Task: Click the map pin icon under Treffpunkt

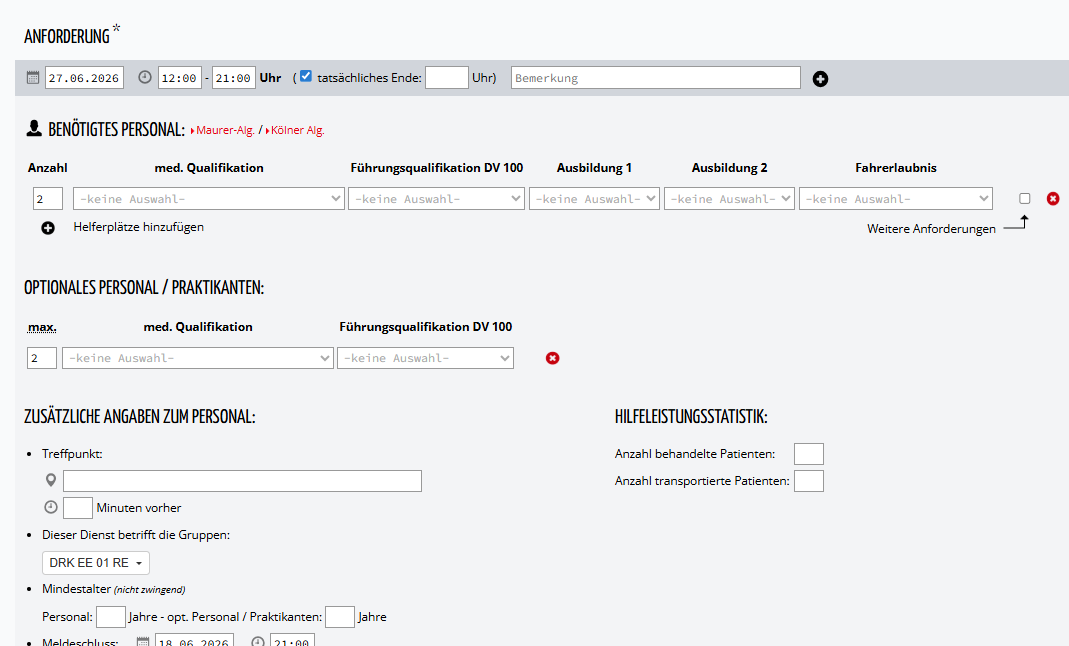Action: pos(51,481)
